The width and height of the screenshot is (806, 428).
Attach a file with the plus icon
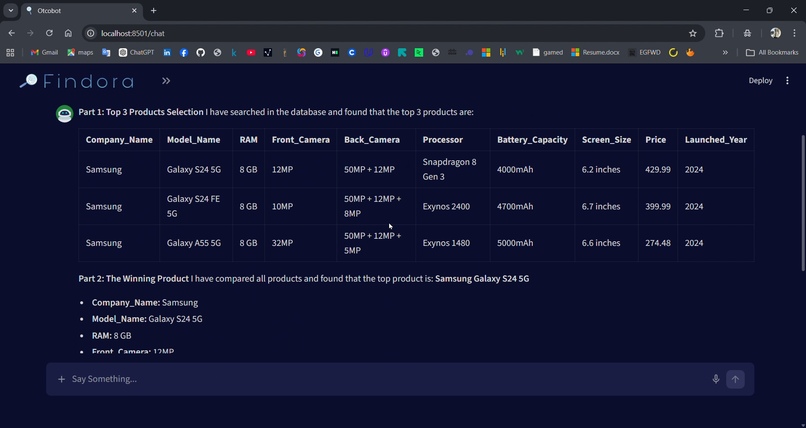pyautogui.click(x=61, y=379)
